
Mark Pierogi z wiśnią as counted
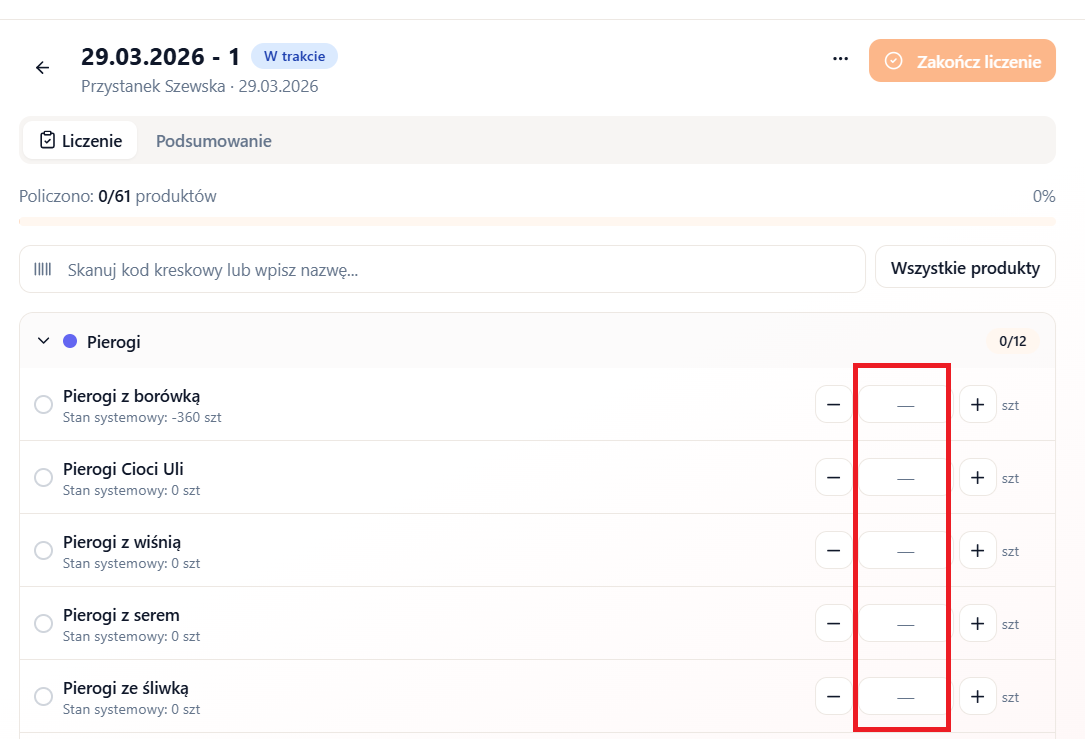pyautogui.click(x=44, y=551)
